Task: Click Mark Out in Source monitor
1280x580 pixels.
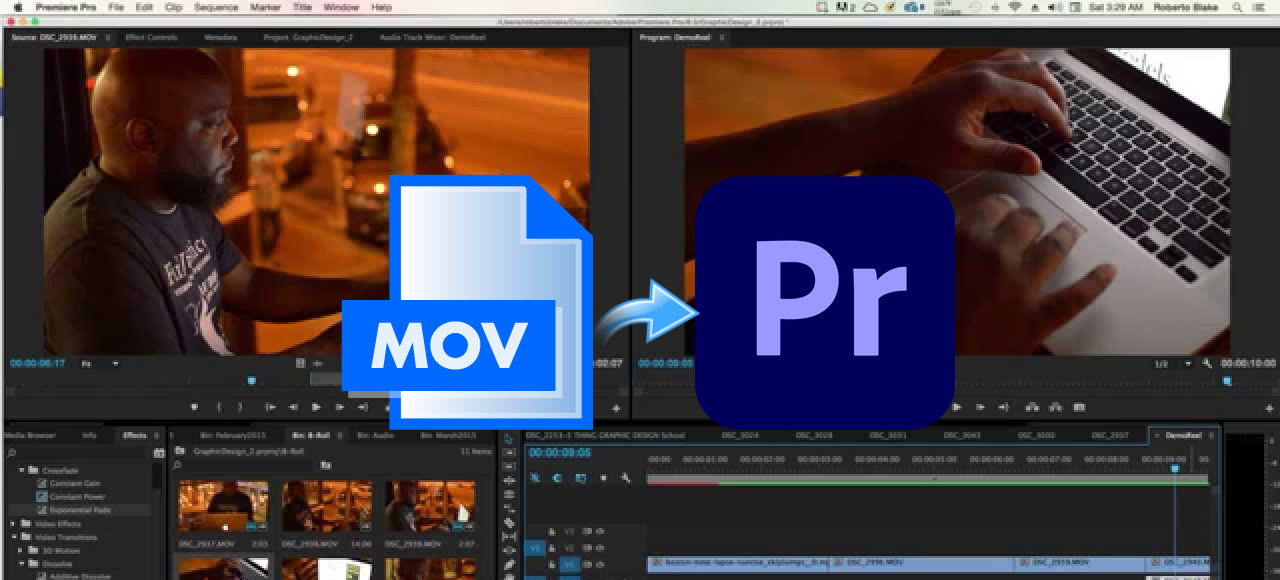Action: 240,407
